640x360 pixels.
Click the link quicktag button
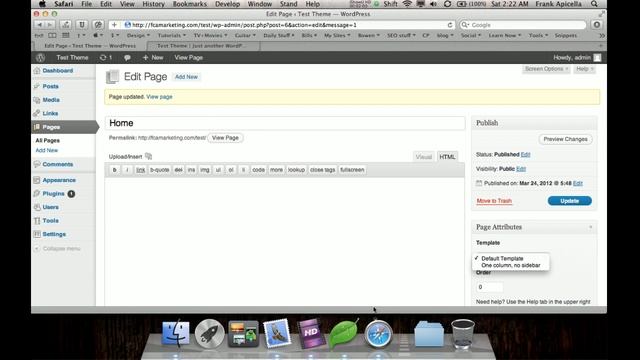click(x=140, y=170)
